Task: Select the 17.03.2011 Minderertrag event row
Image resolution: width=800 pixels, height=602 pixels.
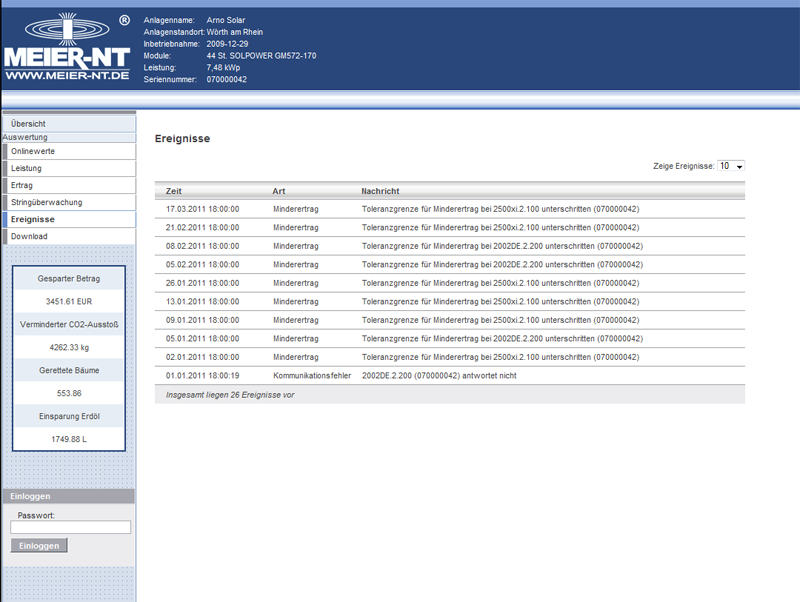Action: click(x=449, y=209)
